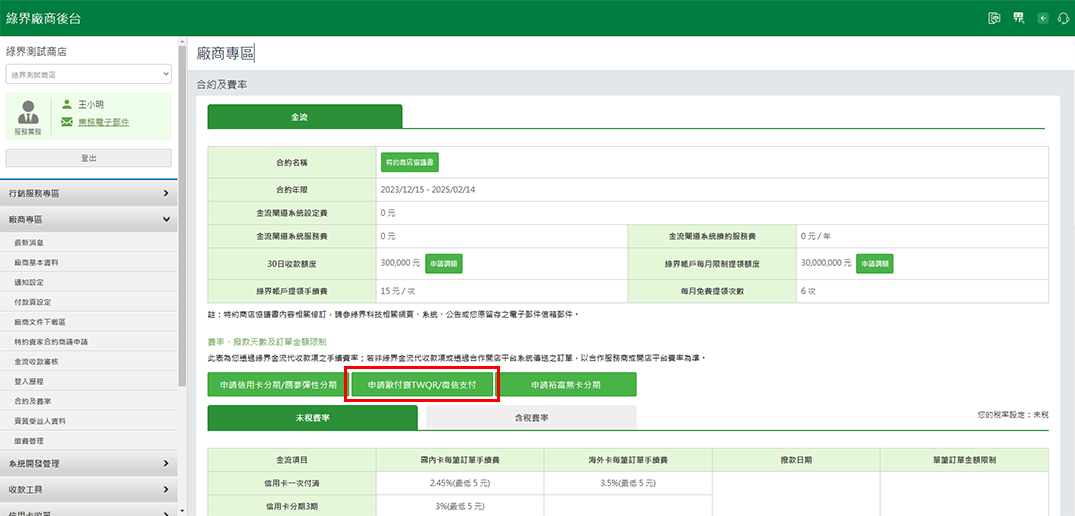The width and height of the screenshot is (1075, 516).
Task: Switch to the 含稅費率 tab
Action: pyautogui.click(x=531, y=417)
